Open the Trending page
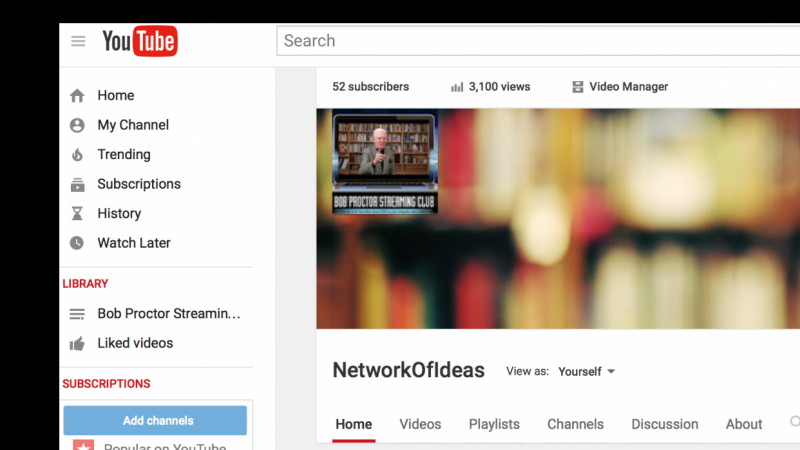Image resolution: width=800 pixels, height=450 pixels. pos(124,155)
